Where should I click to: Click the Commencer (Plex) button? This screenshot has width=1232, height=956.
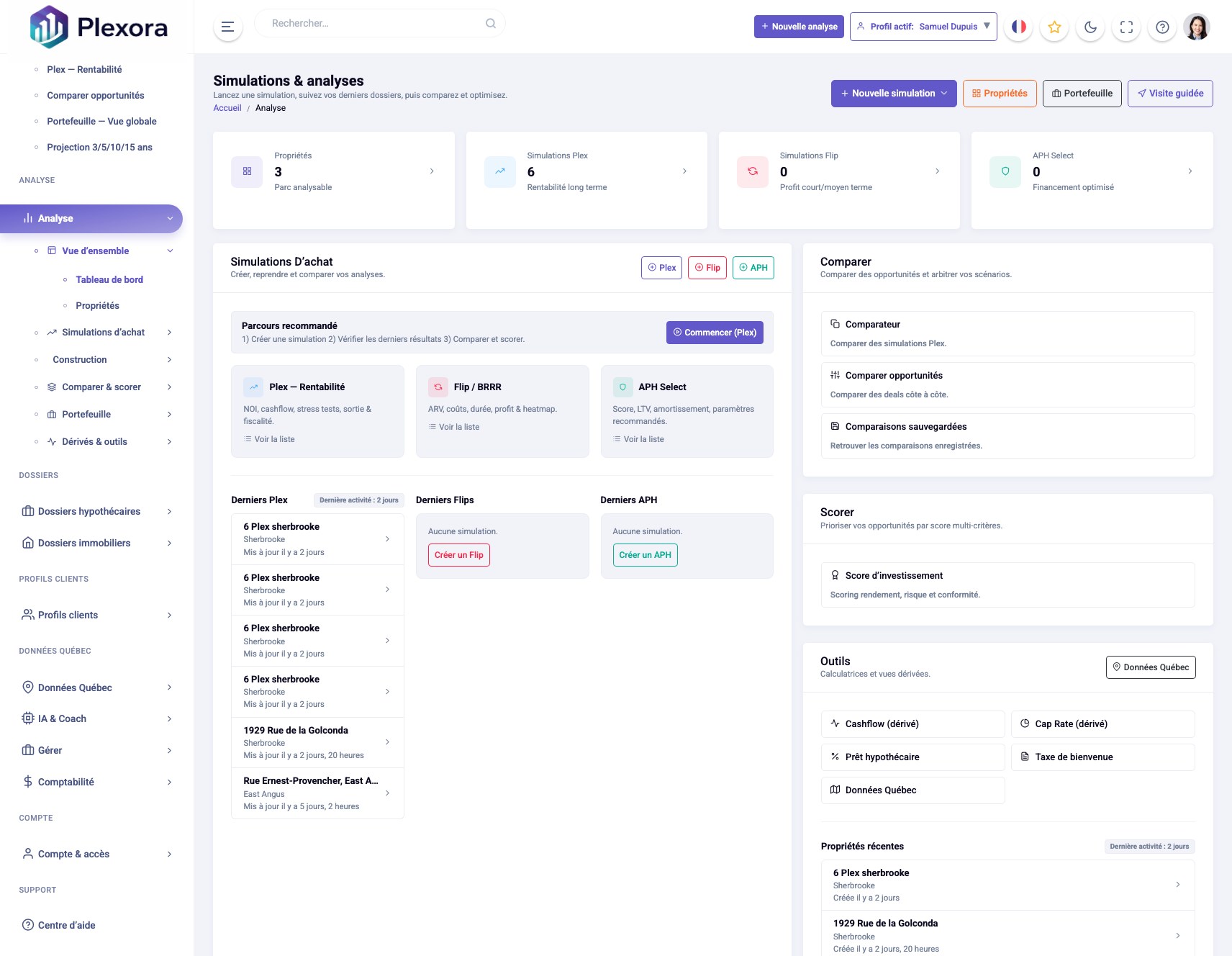(714, 333)
